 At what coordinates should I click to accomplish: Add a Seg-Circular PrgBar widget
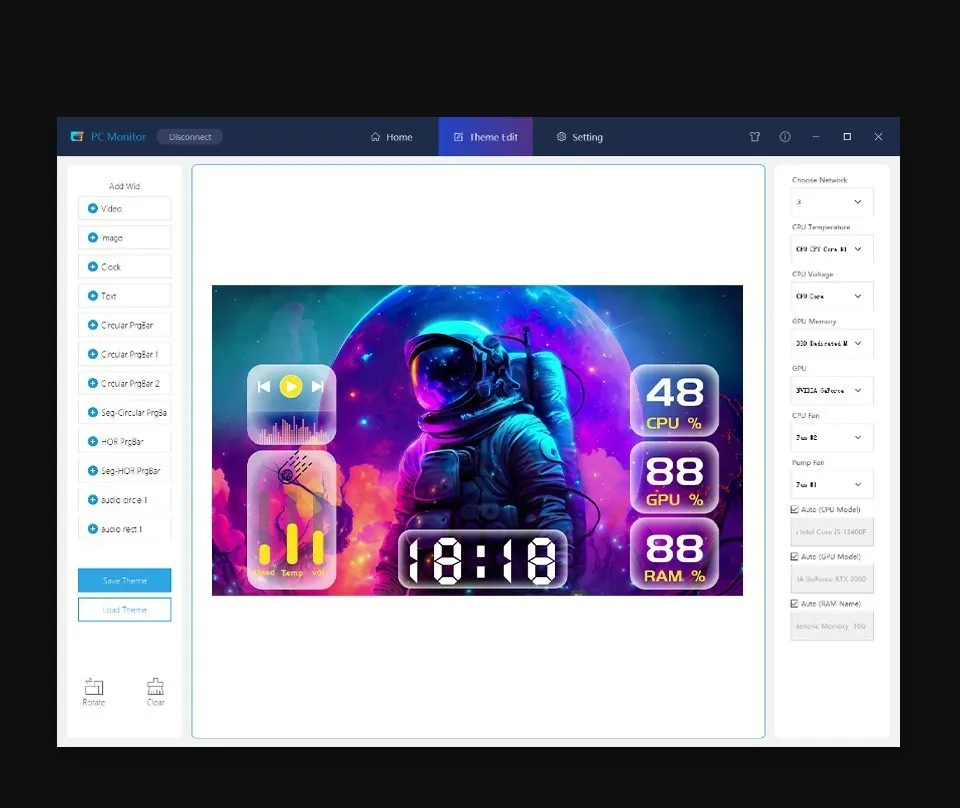pos(124,412)
